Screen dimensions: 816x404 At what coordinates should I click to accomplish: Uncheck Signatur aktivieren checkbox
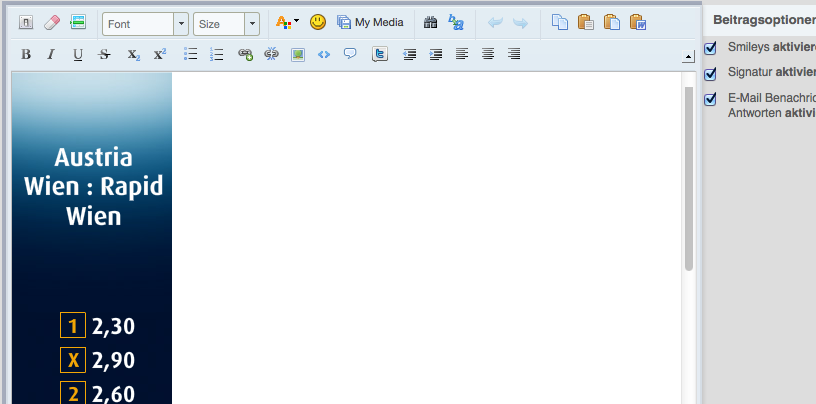tap(710, 73)
